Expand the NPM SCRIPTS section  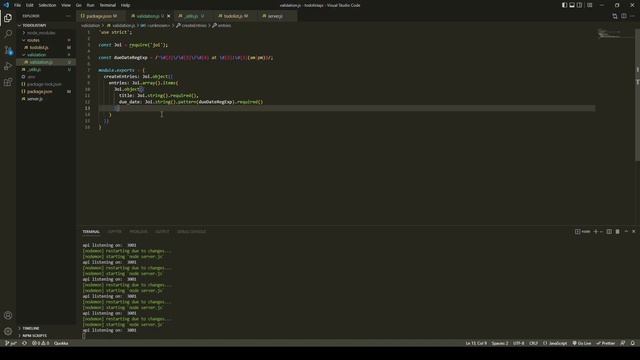click(x=45, y=336)
